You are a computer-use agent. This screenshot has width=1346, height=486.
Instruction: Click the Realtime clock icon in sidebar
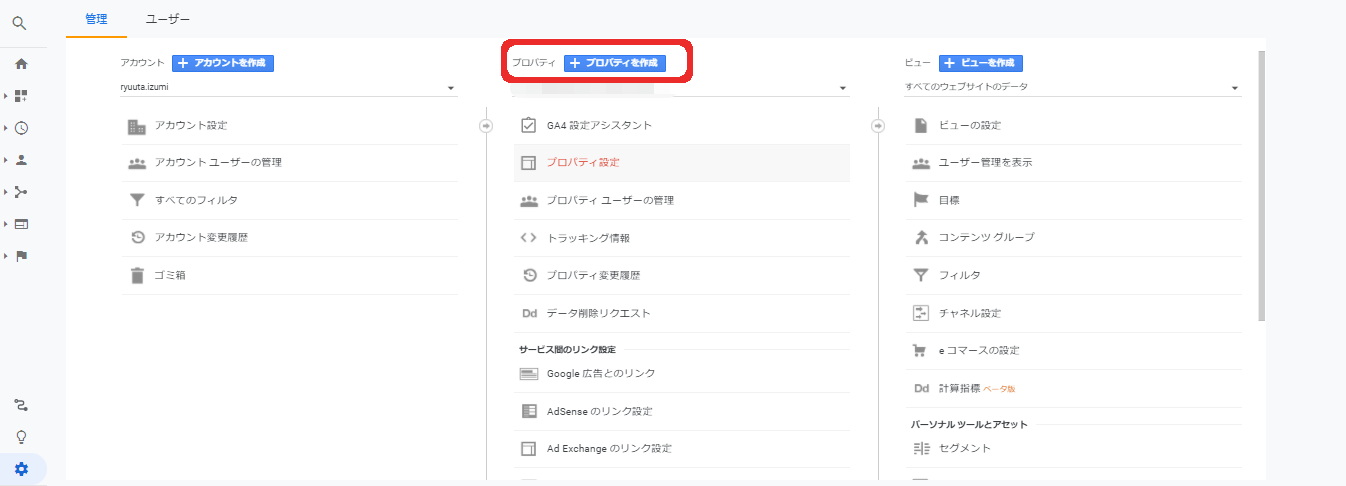tap(21, 128)
